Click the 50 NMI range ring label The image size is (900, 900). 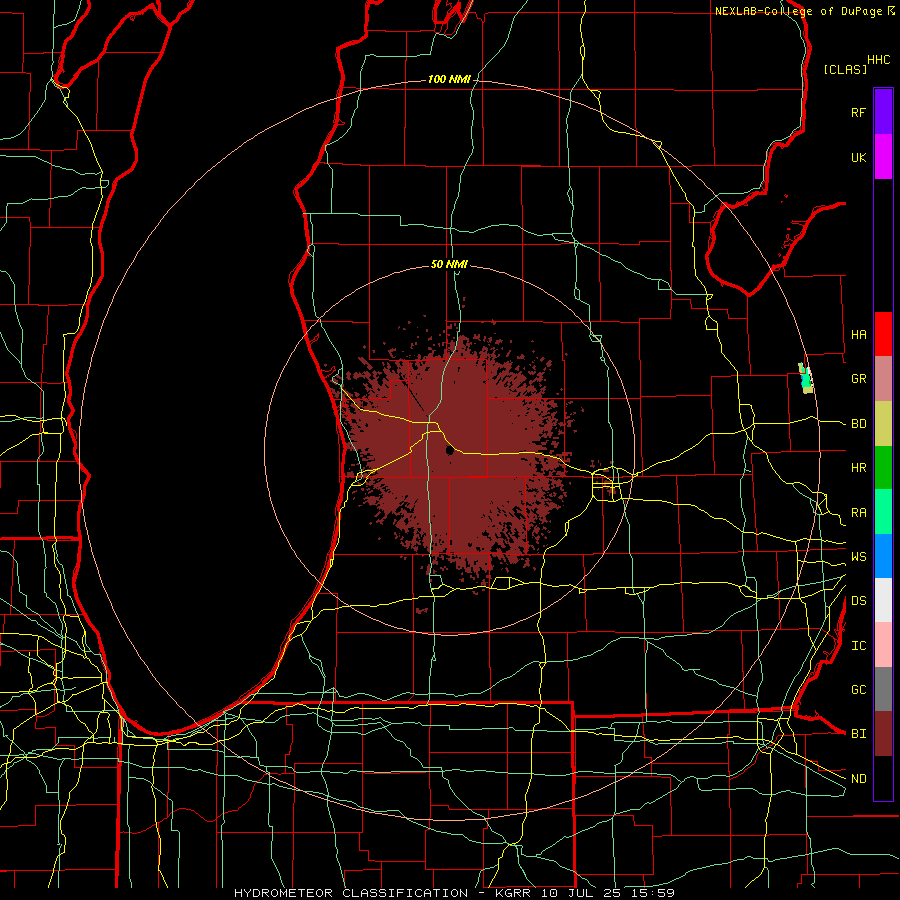point(449,264)
